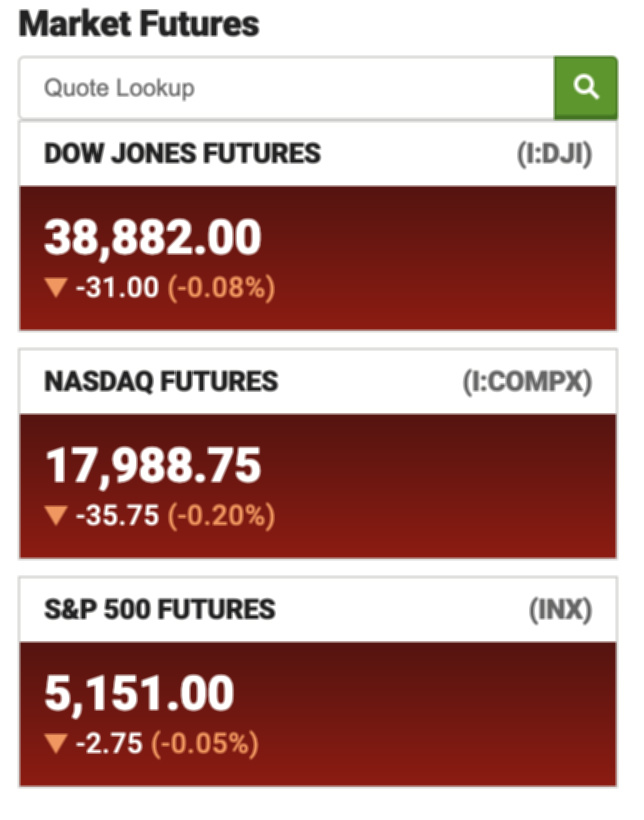The width and height of the screenshot is (644, 820).
Task: Open the S&P 500 FUTURES heading link
Action: (x=160, y=610)
